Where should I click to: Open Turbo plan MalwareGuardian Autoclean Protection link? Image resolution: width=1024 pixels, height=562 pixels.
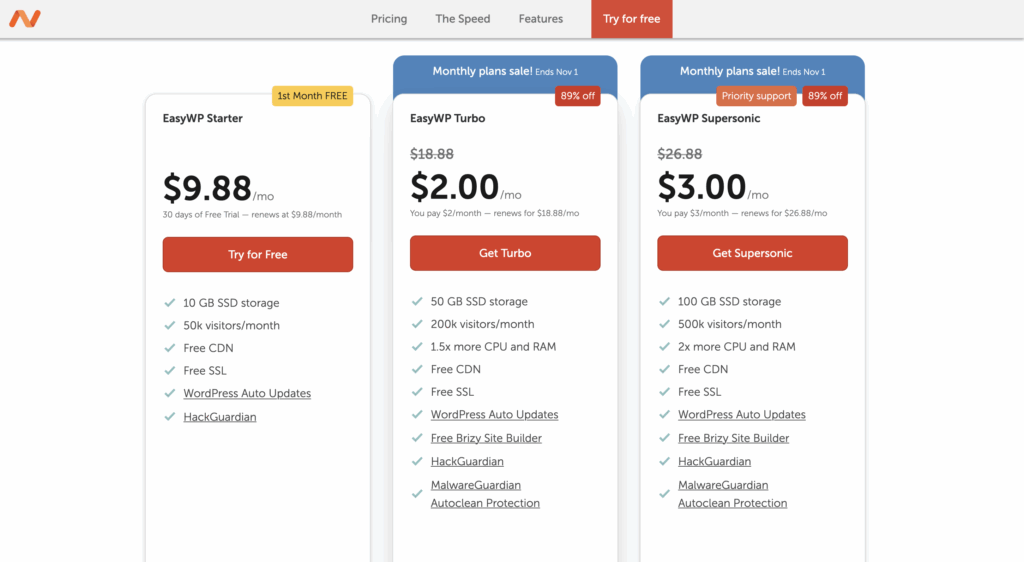pos(485,494)
